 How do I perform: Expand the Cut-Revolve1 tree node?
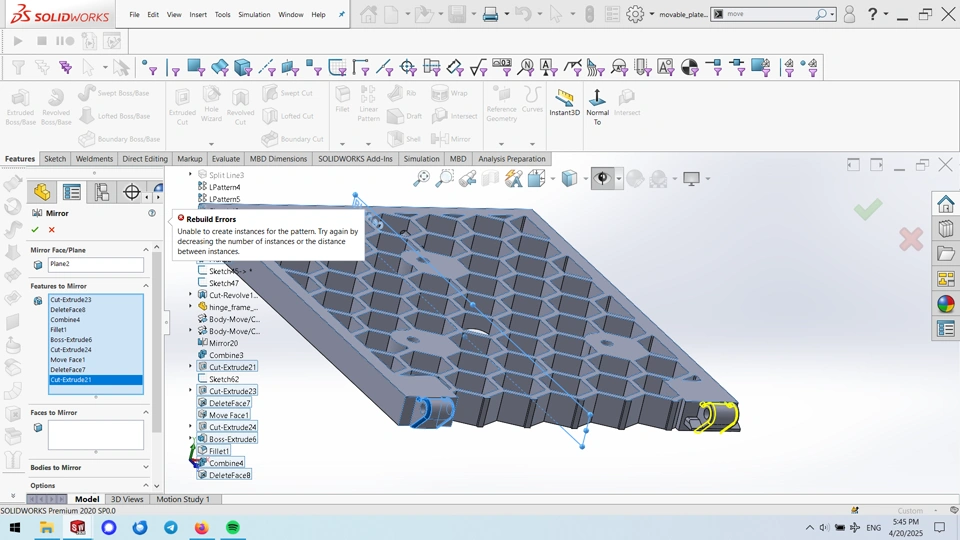[x=191, y=295]
